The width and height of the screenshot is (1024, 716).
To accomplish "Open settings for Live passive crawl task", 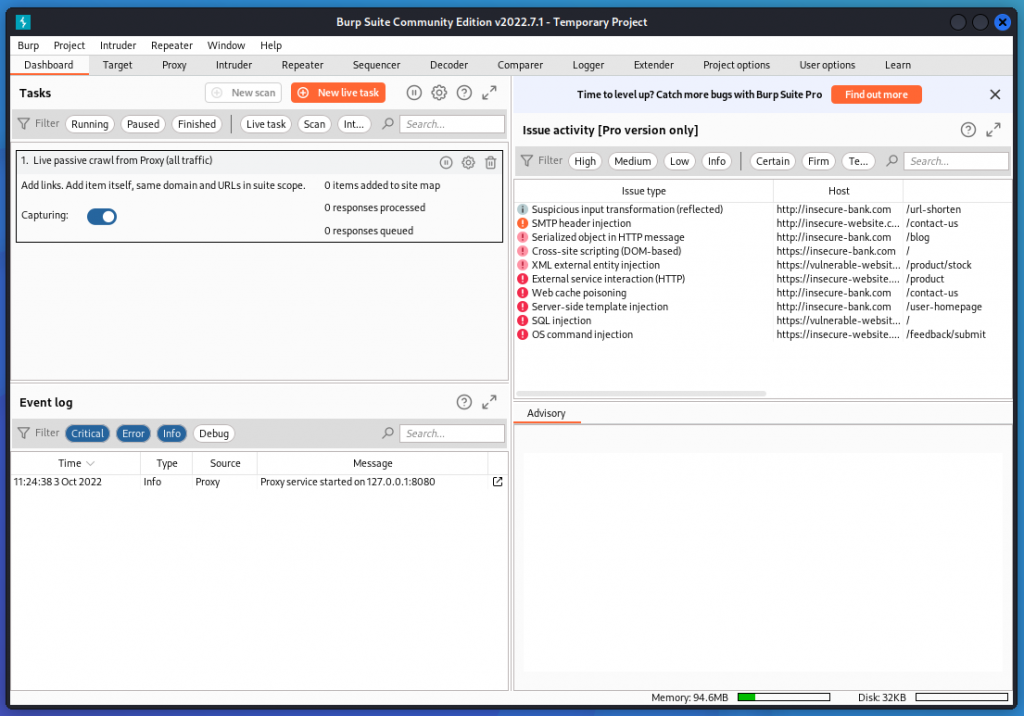I will 468,163.
